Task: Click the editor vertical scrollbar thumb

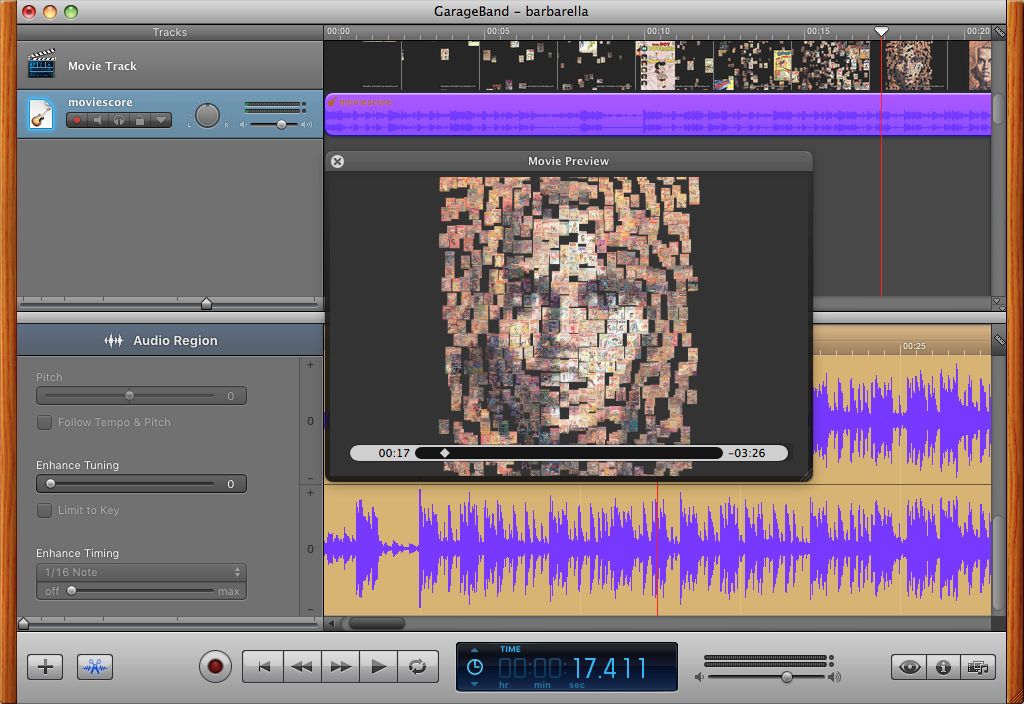Action: pyautogui.click(x=998, y=563)
